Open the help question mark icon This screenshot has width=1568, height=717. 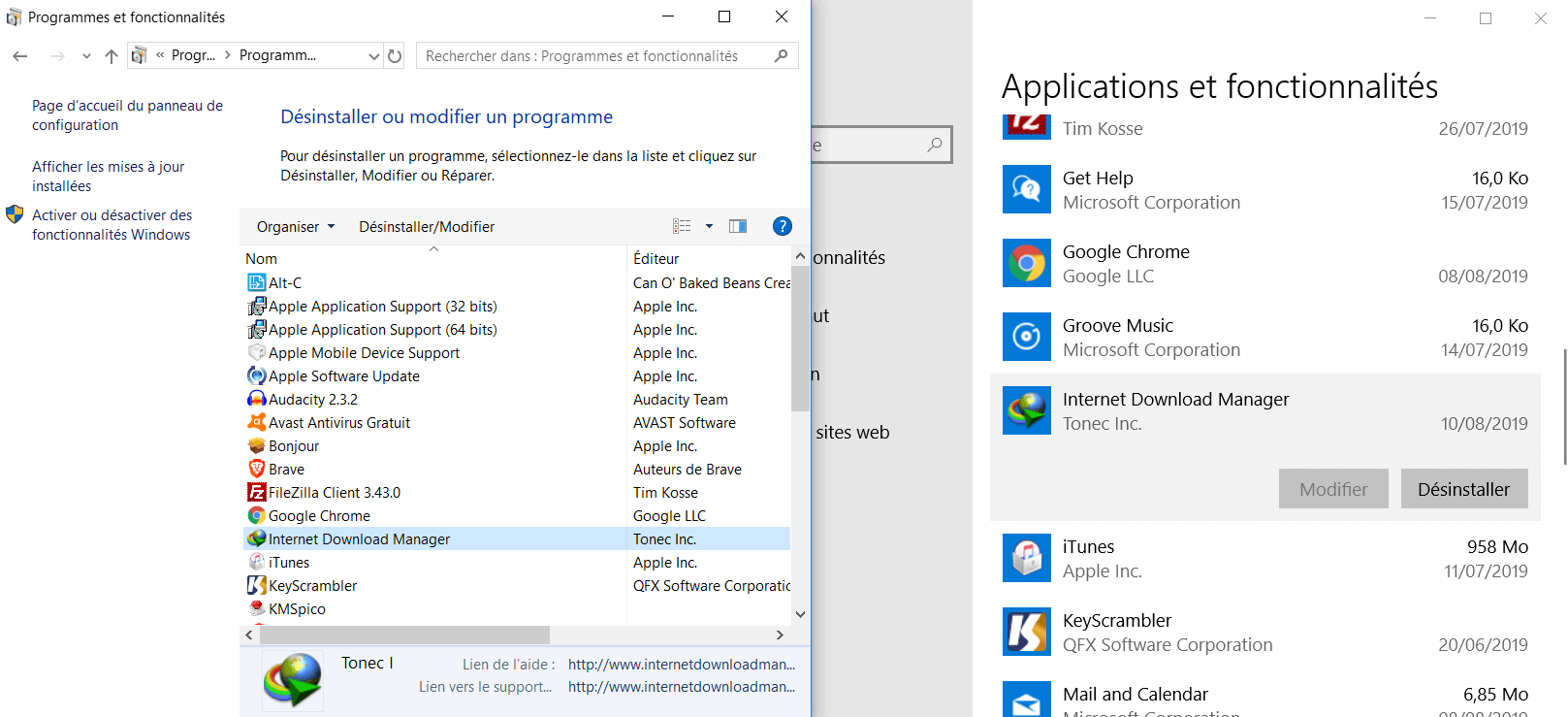coord(782,226)
